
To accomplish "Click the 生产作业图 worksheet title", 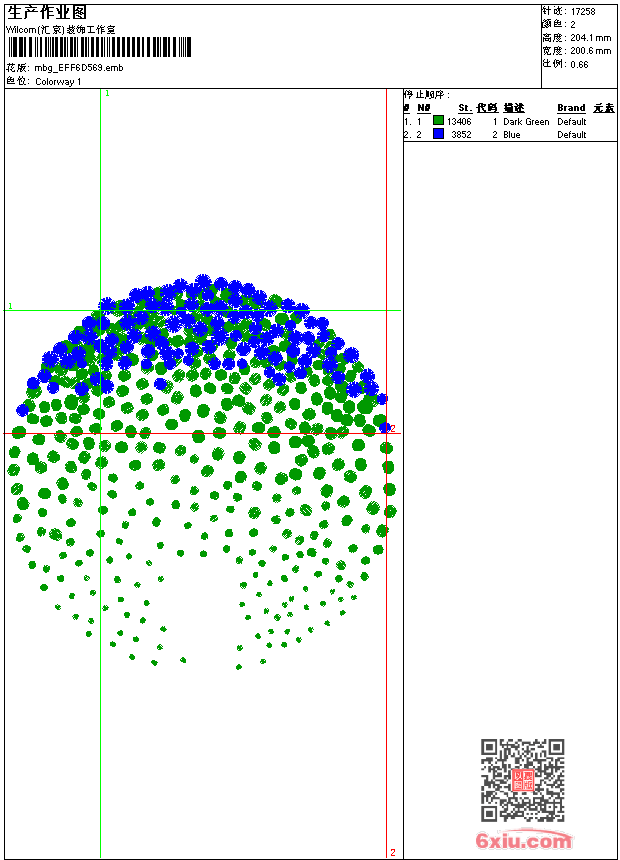I will [x=47, y=13].
